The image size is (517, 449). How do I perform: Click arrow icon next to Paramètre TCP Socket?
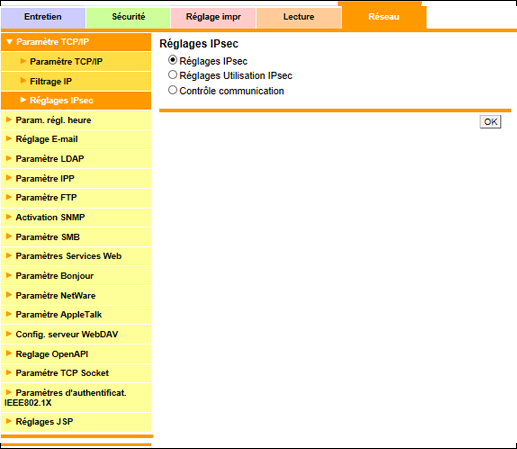pyautogui.click(x=9, y=372)
